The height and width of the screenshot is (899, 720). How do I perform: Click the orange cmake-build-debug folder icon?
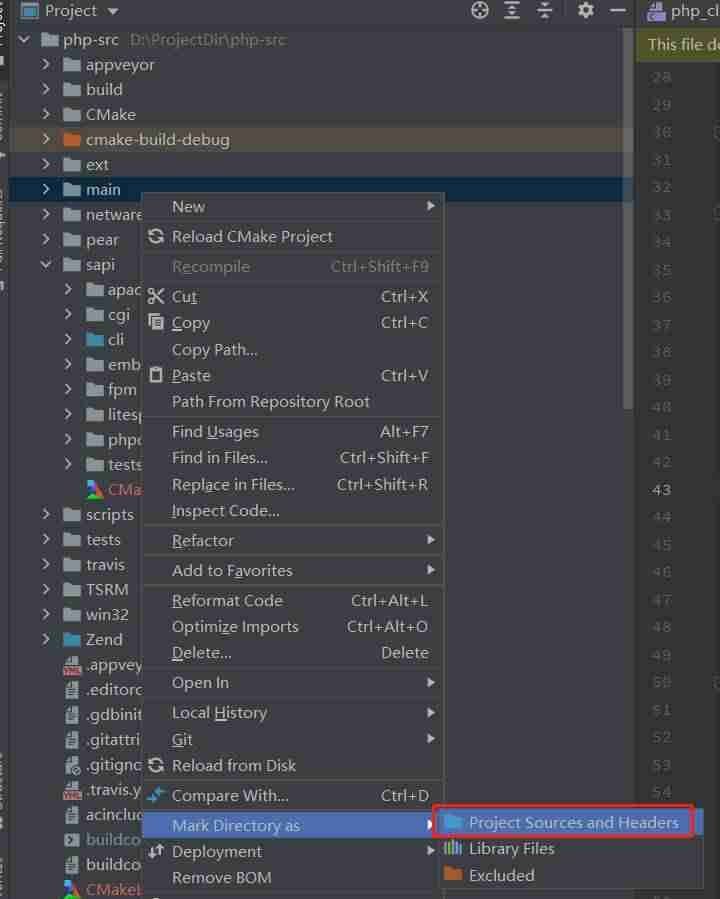pyautogui.click(x=72, y=139)
